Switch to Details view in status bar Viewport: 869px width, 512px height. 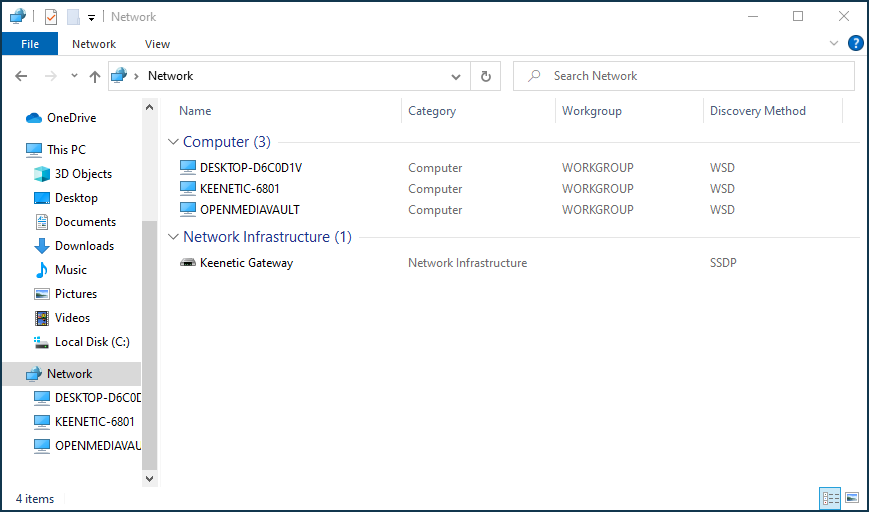click(x=830, y=498)
